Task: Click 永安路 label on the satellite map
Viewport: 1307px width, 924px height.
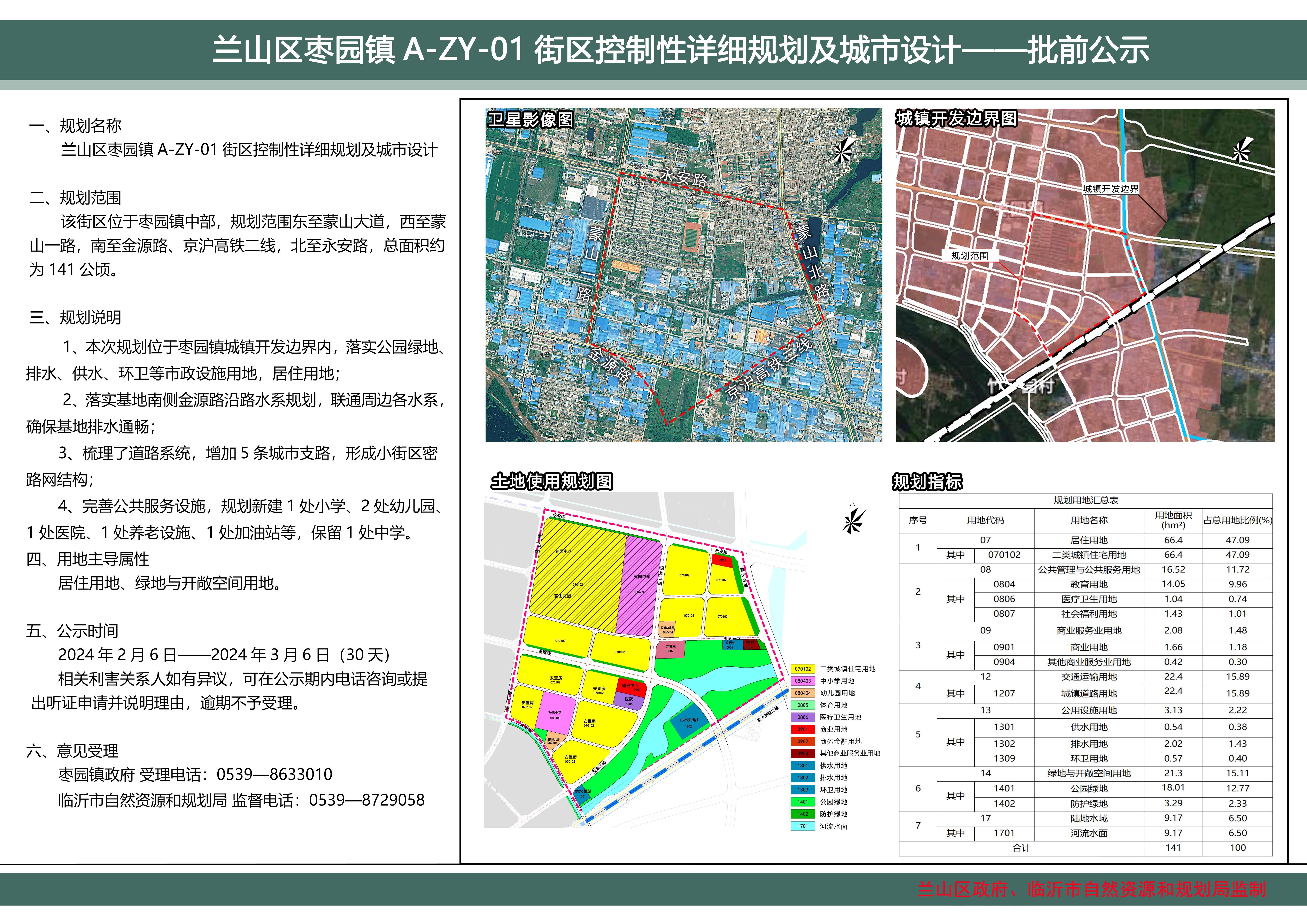Action: [684, 178]
